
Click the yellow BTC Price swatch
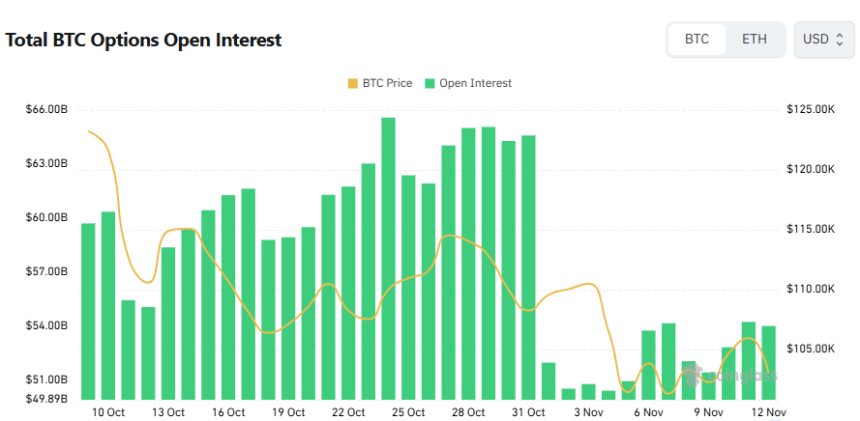[x=352, y=83]
